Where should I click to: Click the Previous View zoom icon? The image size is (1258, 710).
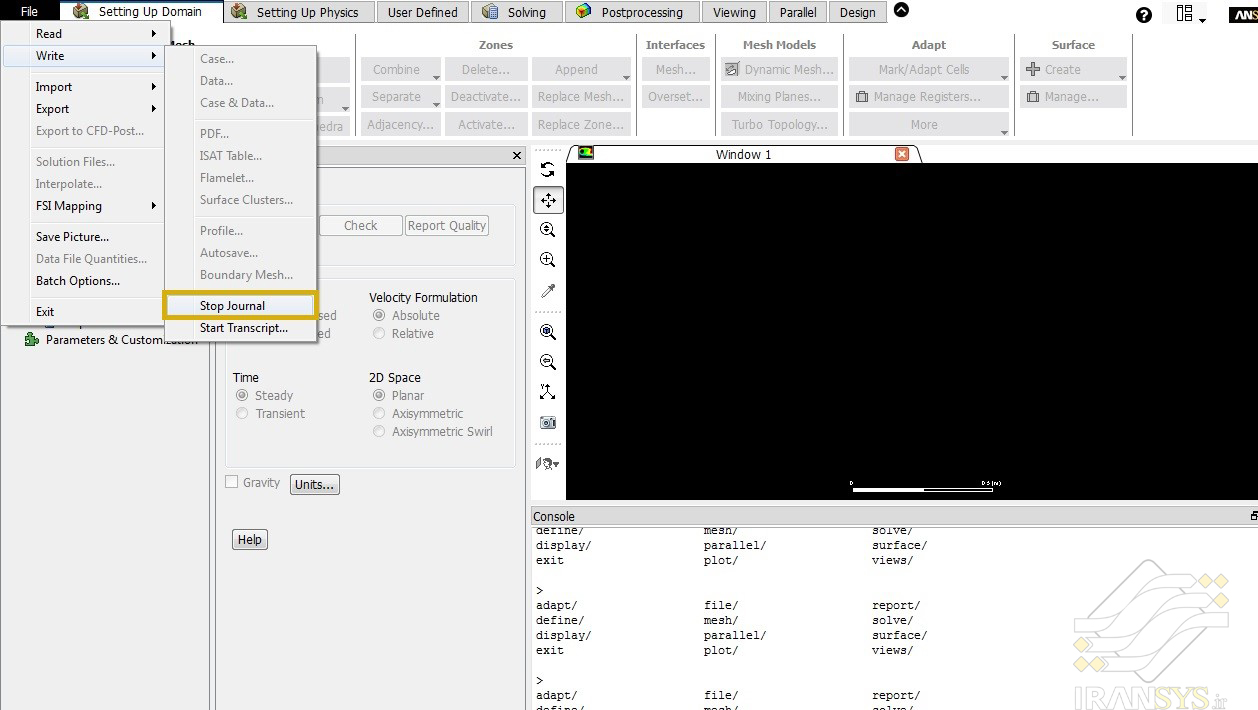[x=548, y=362]
